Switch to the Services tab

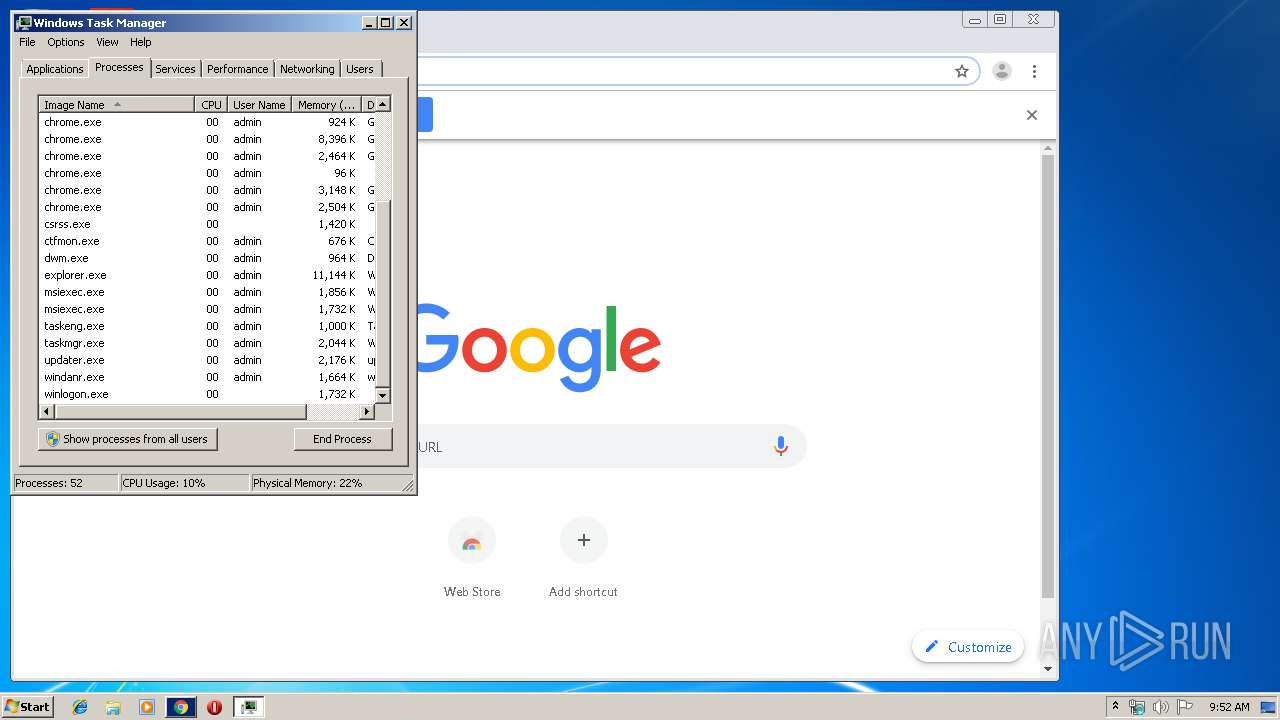(175, 69)
